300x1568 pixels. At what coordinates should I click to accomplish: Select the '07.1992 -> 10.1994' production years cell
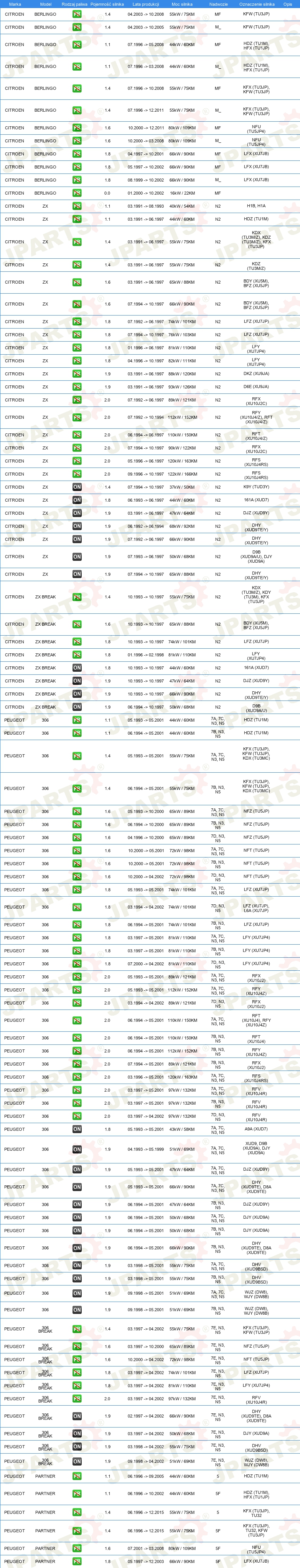pos(145,418)
